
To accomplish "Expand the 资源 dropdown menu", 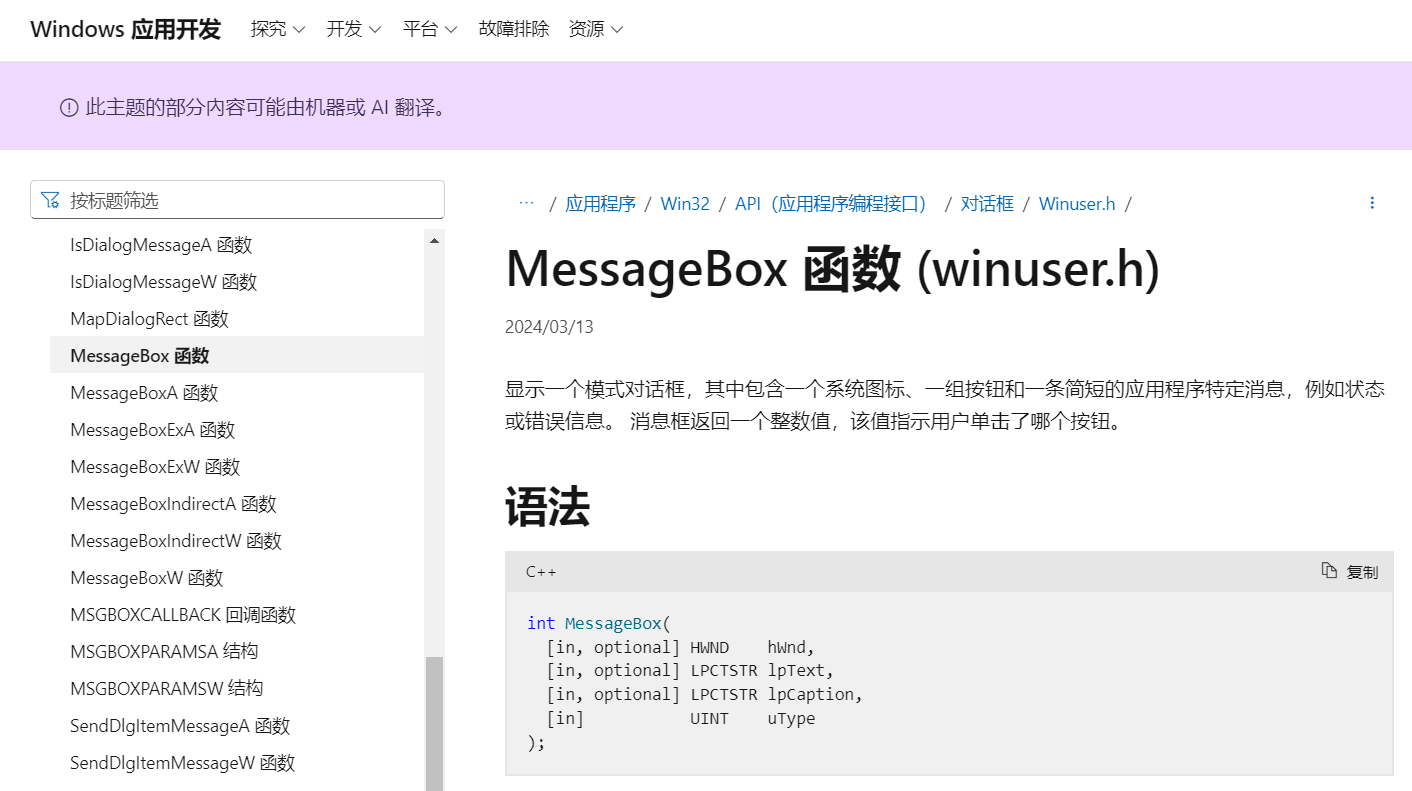I will pyautogui.click(x=596, y=29).
